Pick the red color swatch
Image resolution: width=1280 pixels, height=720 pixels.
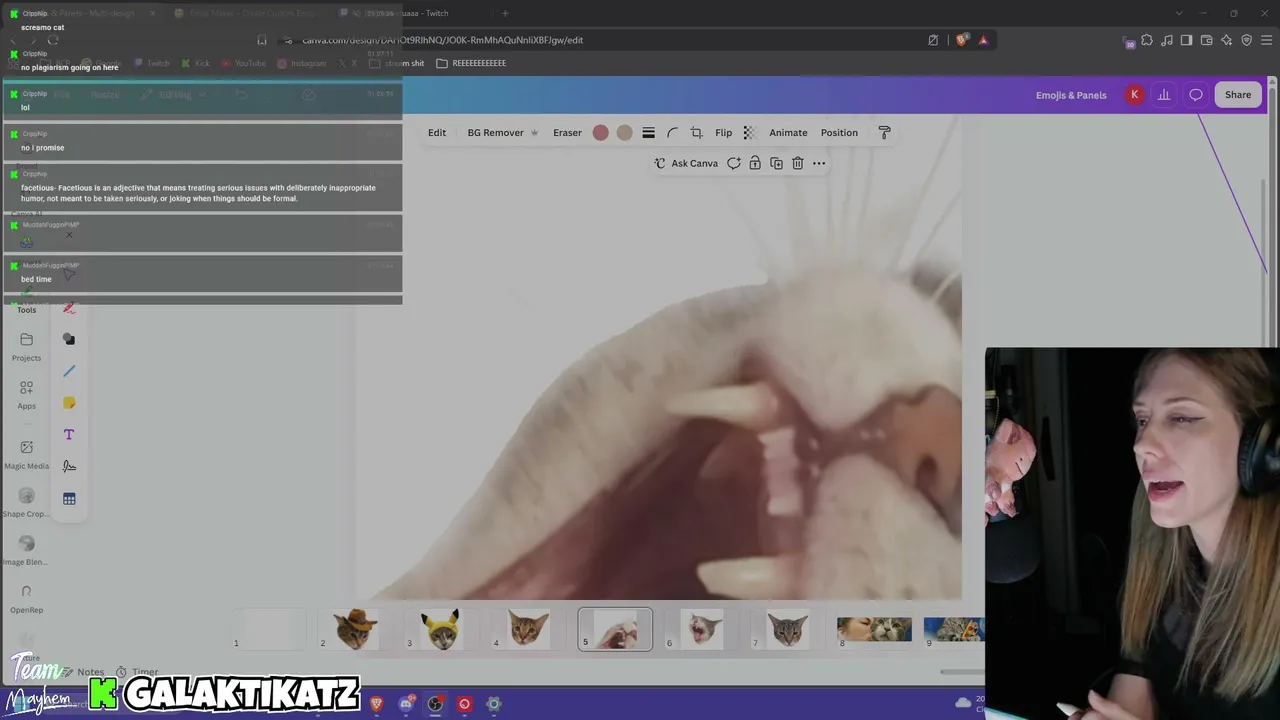coord(600,133)
